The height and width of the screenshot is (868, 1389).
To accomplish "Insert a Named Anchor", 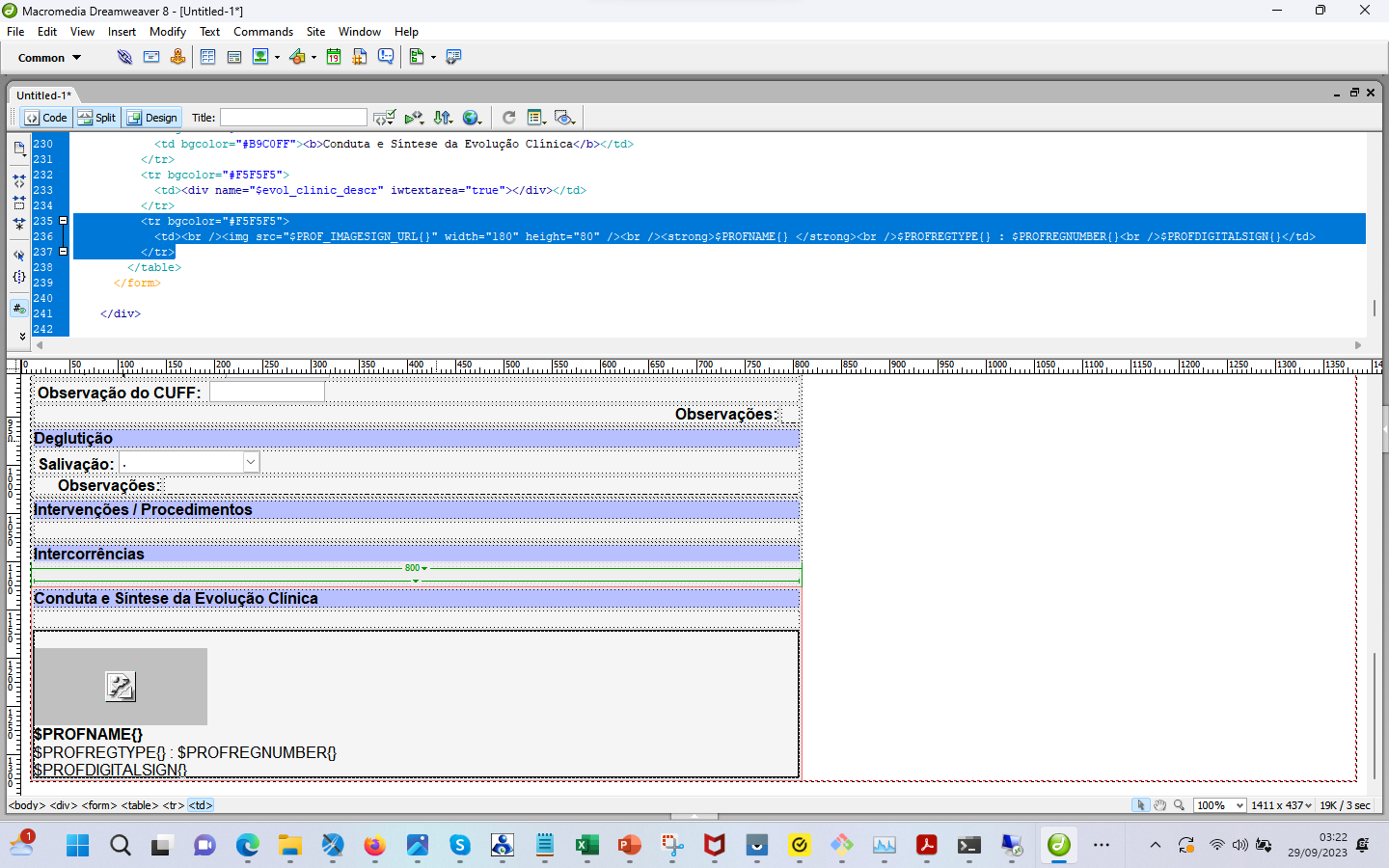I will [177, 57].
